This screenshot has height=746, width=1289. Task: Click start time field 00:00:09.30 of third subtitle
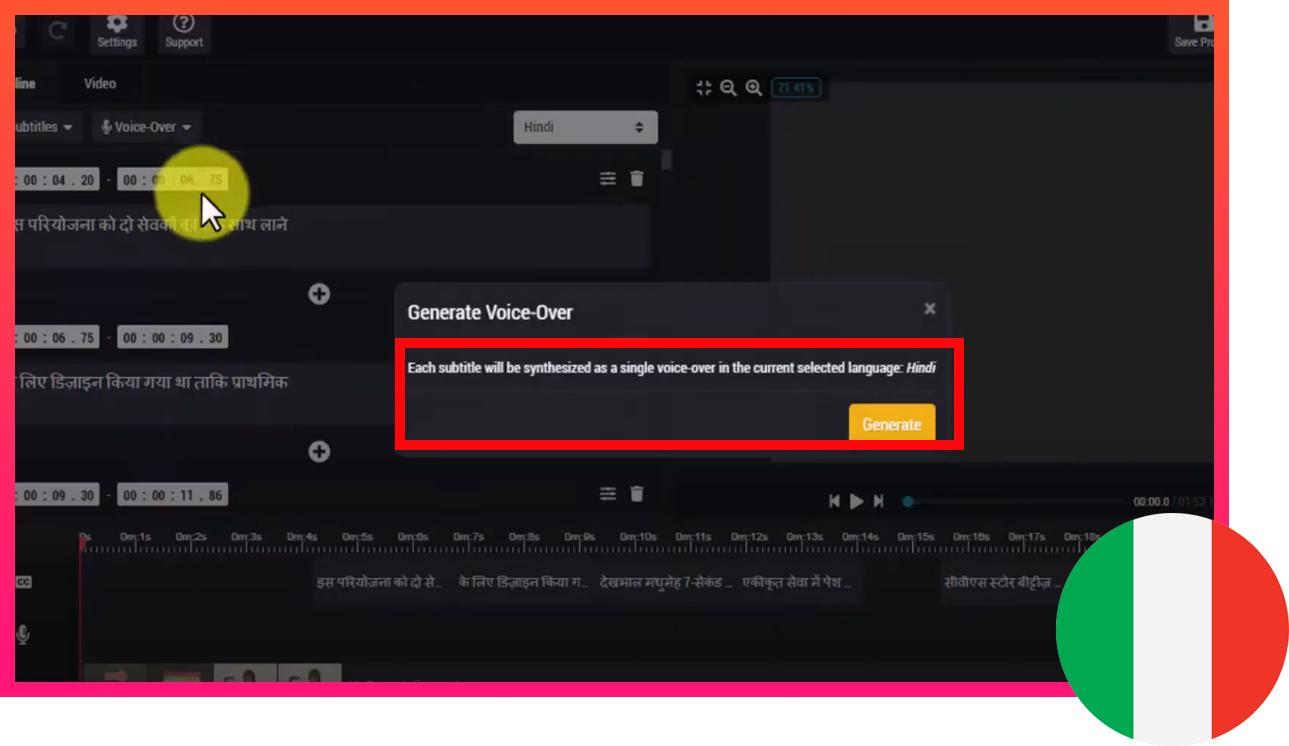point(56,495)
